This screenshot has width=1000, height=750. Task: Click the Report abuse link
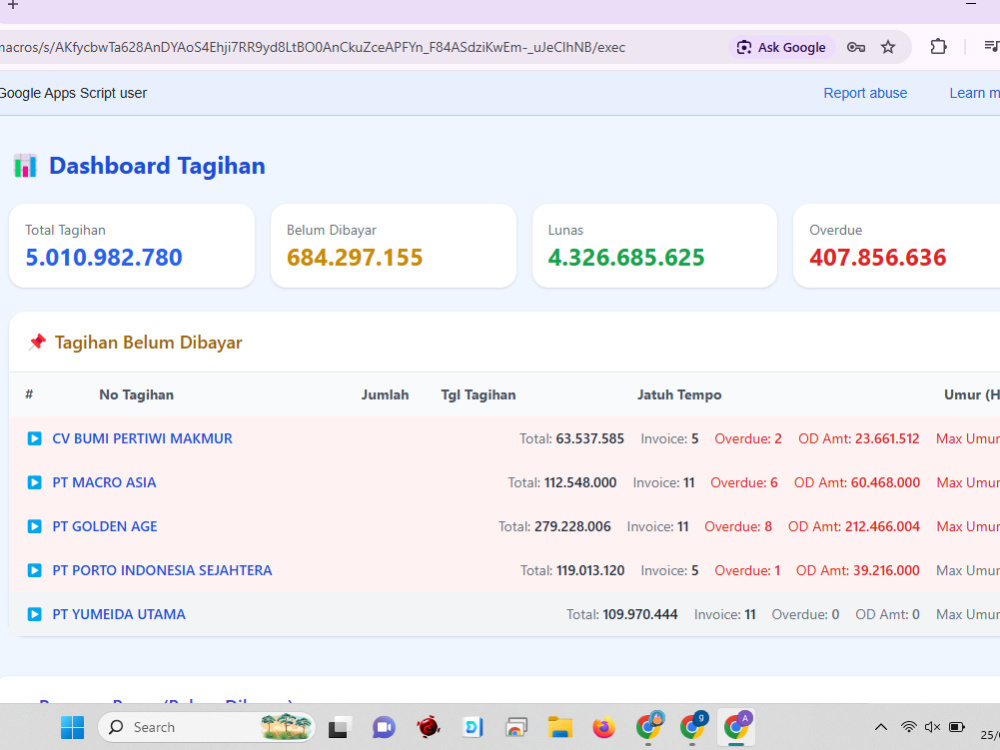point(865,93)
